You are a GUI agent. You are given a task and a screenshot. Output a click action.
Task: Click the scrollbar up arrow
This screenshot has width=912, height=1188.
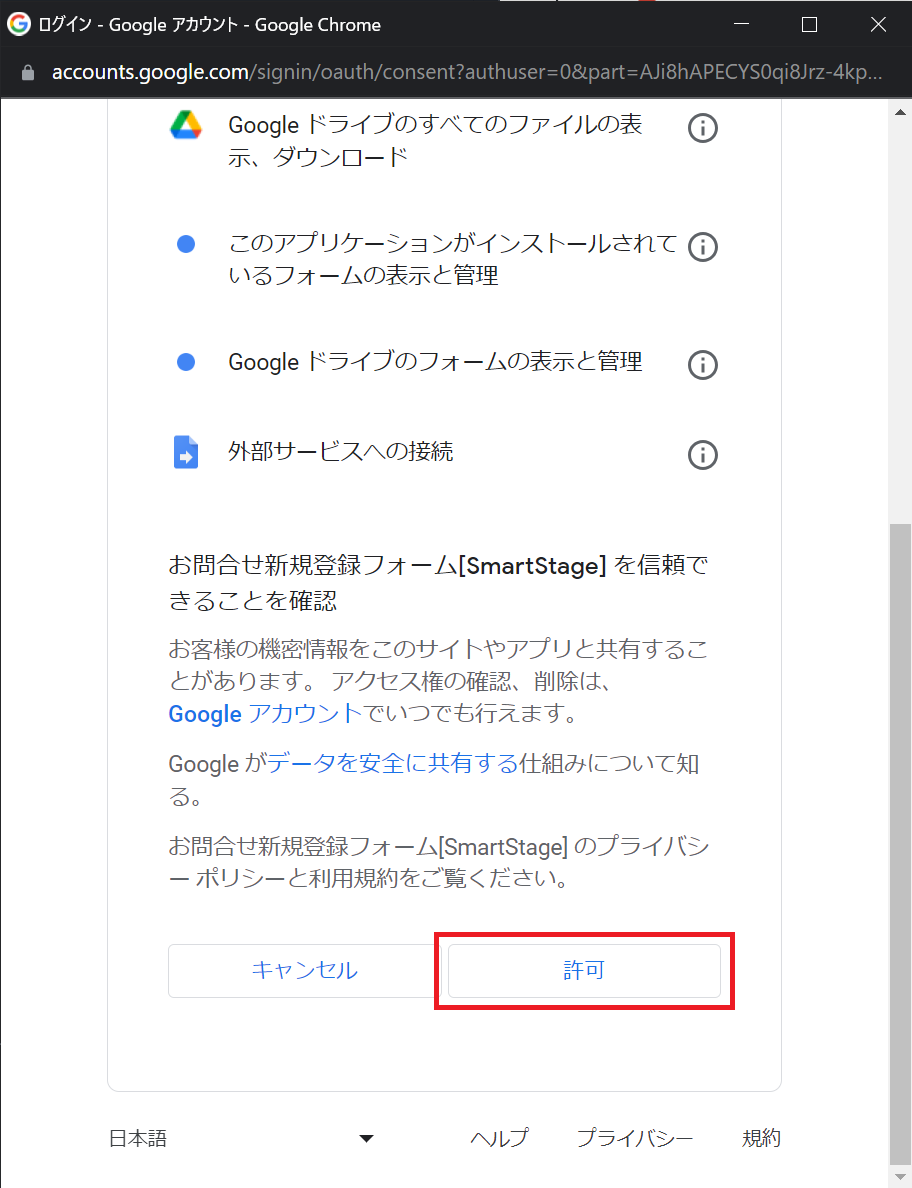tap(900, 112)
